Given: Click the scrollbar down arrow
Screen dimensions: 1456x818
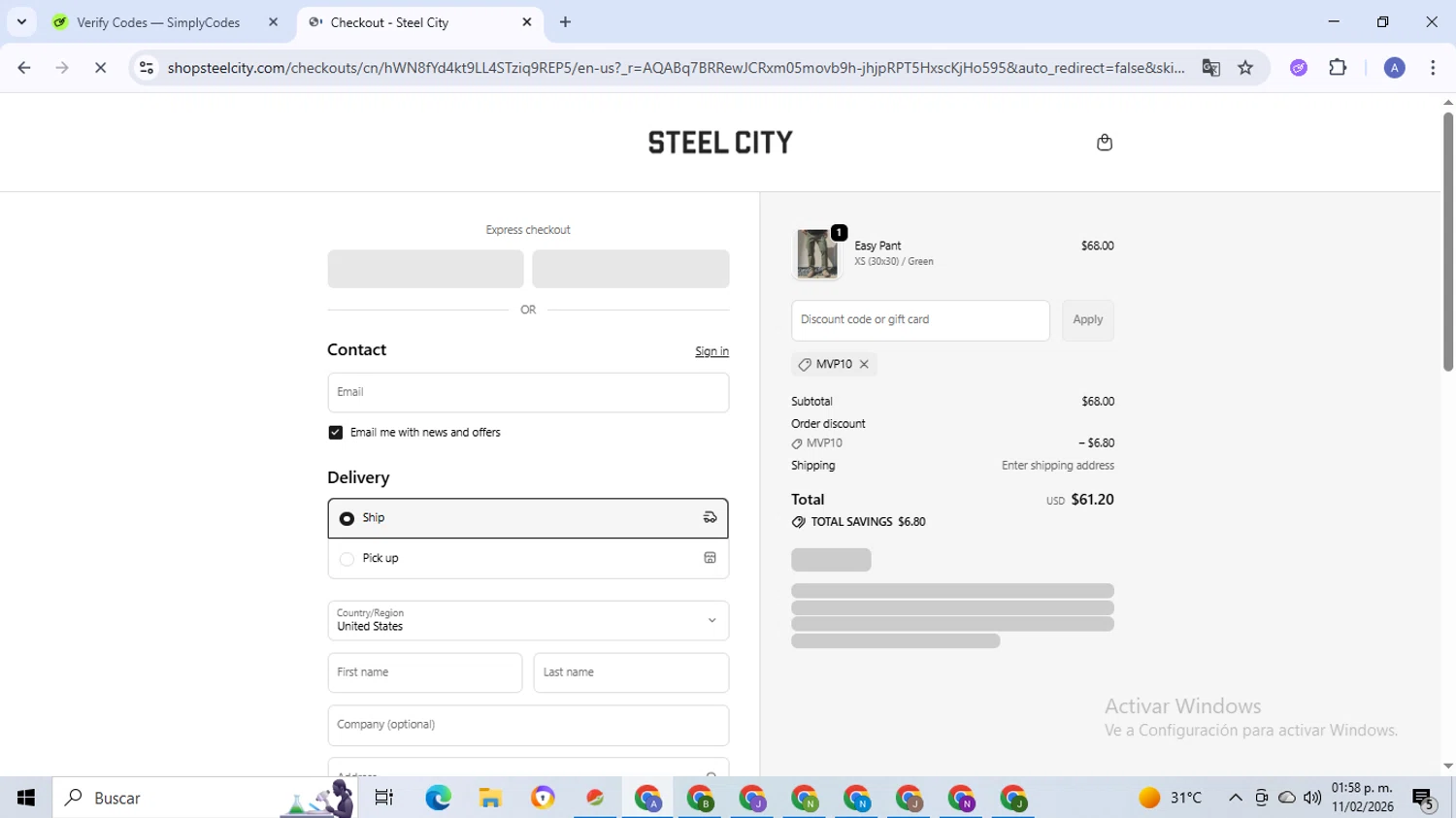Looking at the screenshot, I should click(x=1447, y=767).
